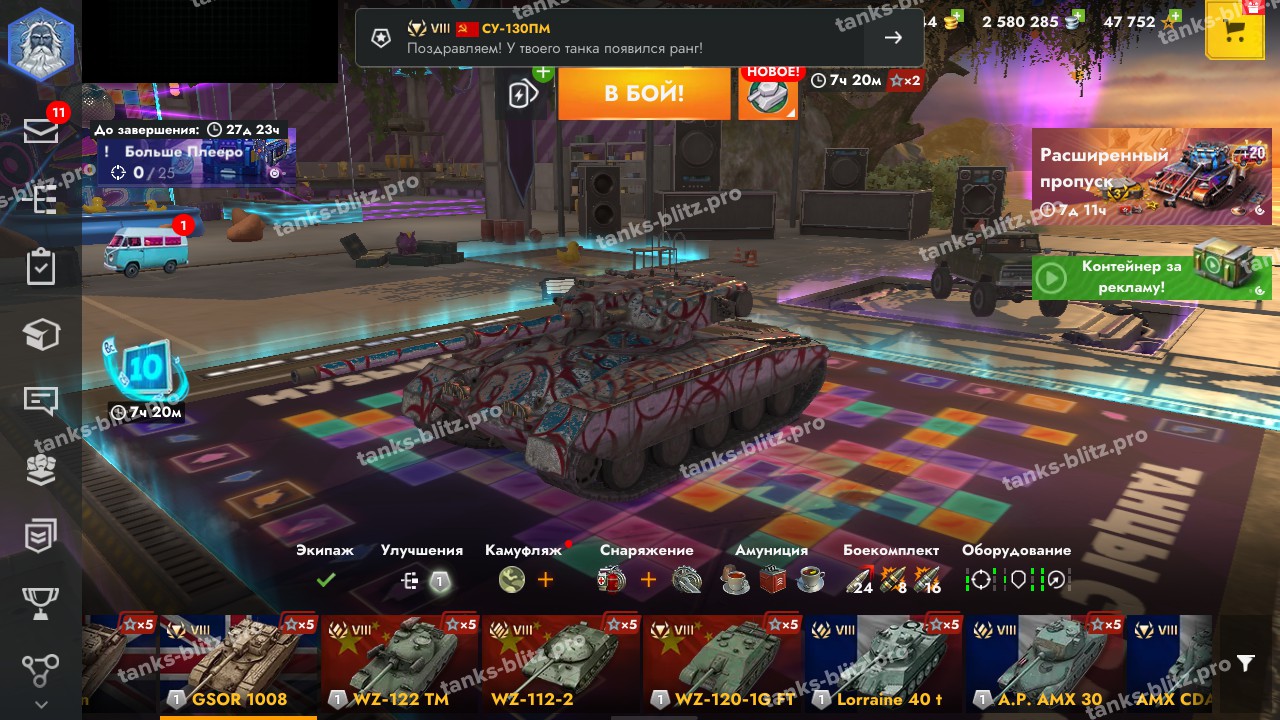Toggle the booster battery icon beside battle button

(523, 93)
